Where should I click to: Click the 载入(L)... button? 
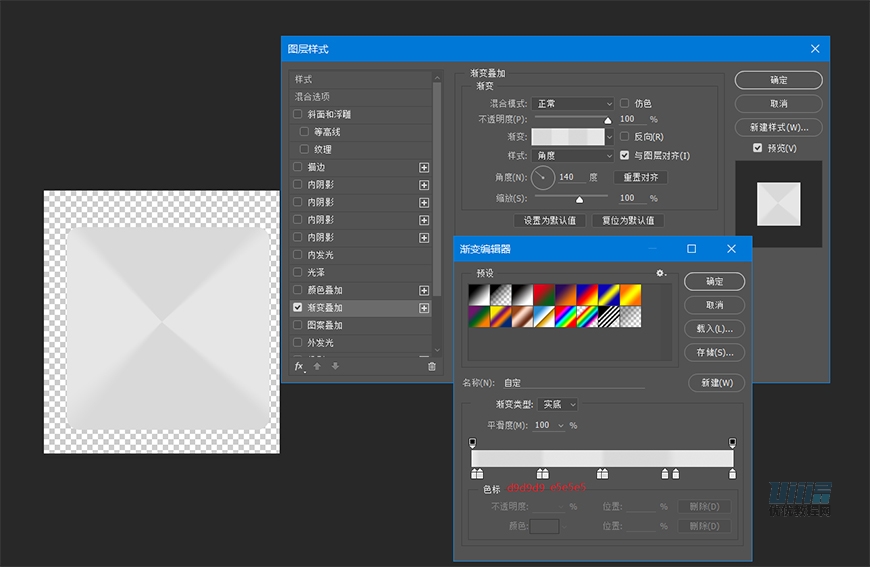[714, 328]
